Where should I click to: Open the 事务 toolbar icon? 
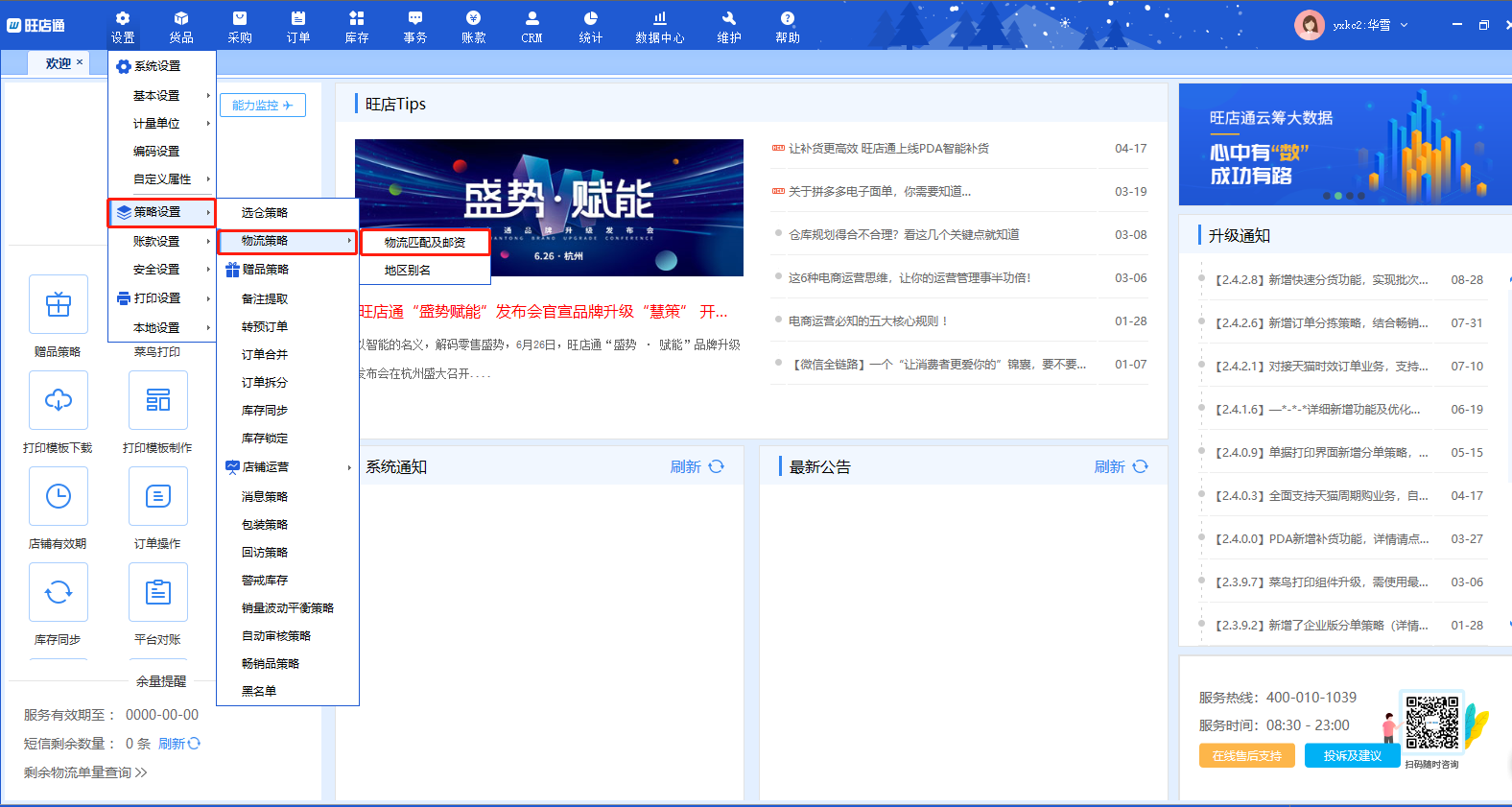coord(415,27)
